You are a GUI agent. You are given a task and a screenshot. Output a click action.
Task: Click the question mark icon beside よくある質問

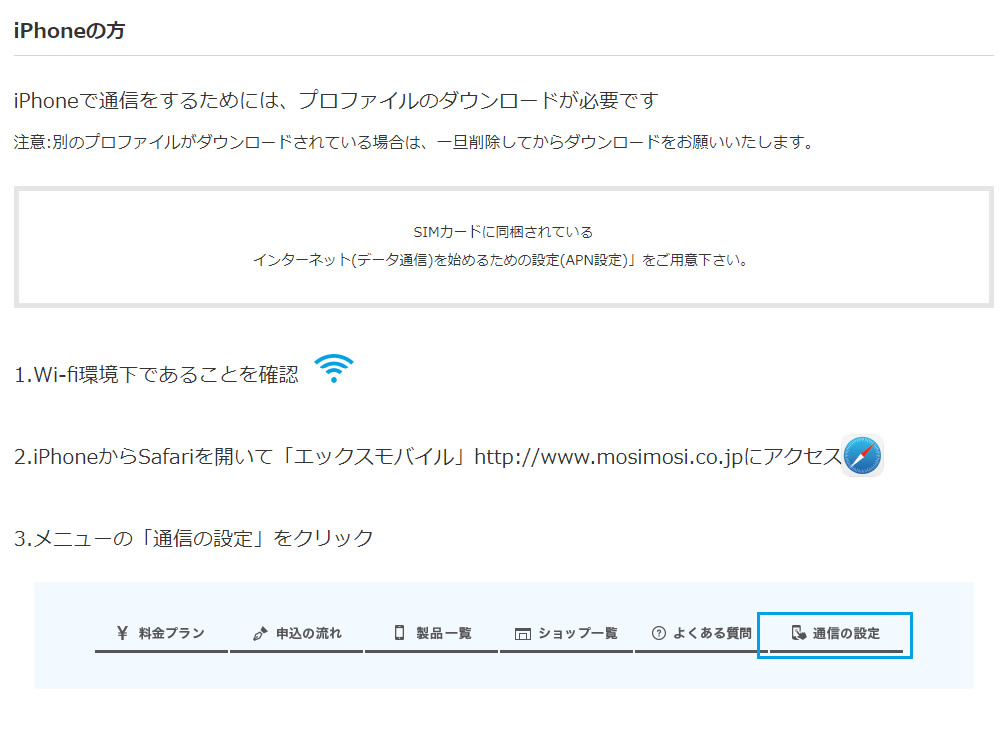pos(659,633)
